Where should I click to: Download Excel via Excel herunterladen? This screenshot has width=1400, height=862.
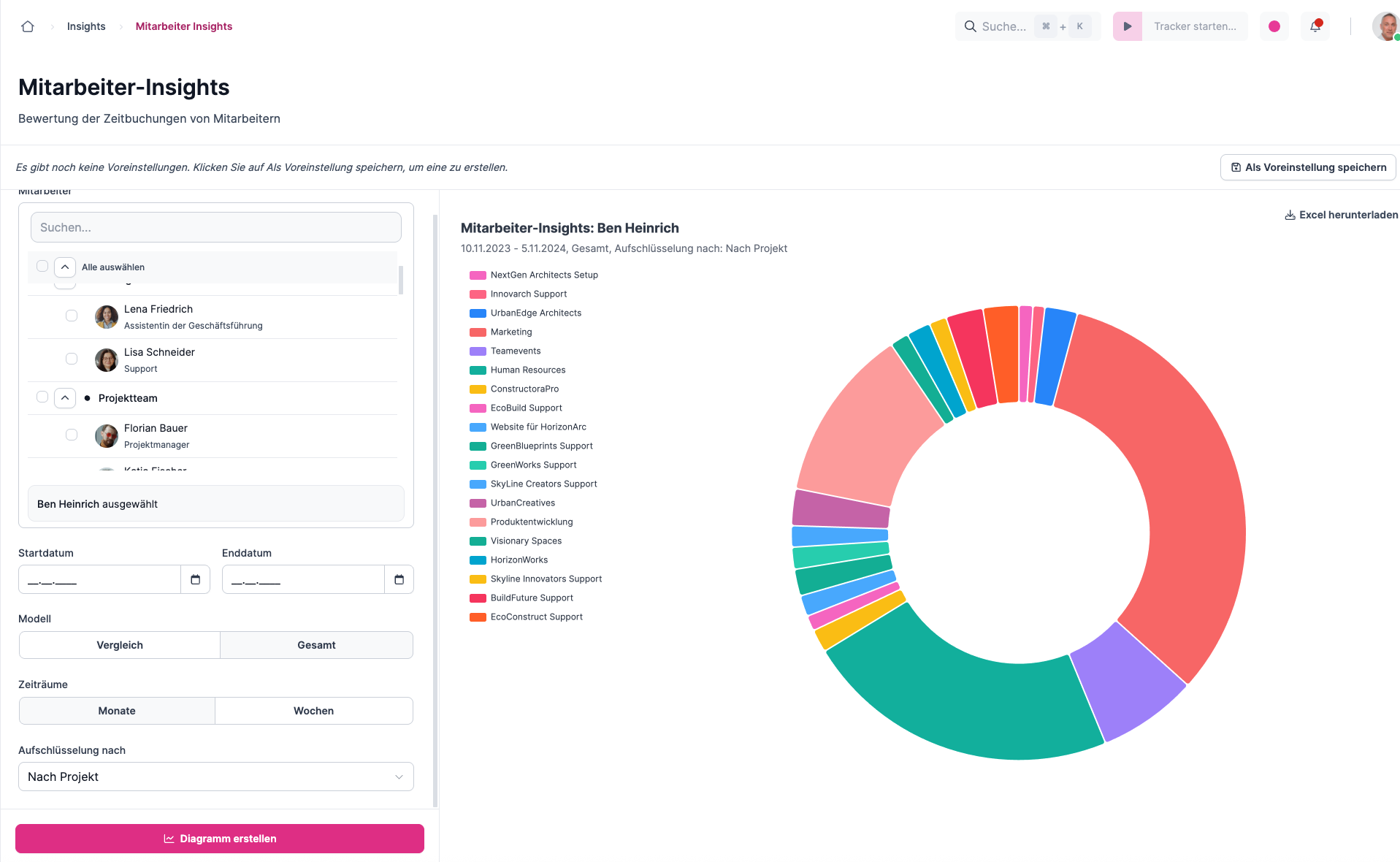1341,215
